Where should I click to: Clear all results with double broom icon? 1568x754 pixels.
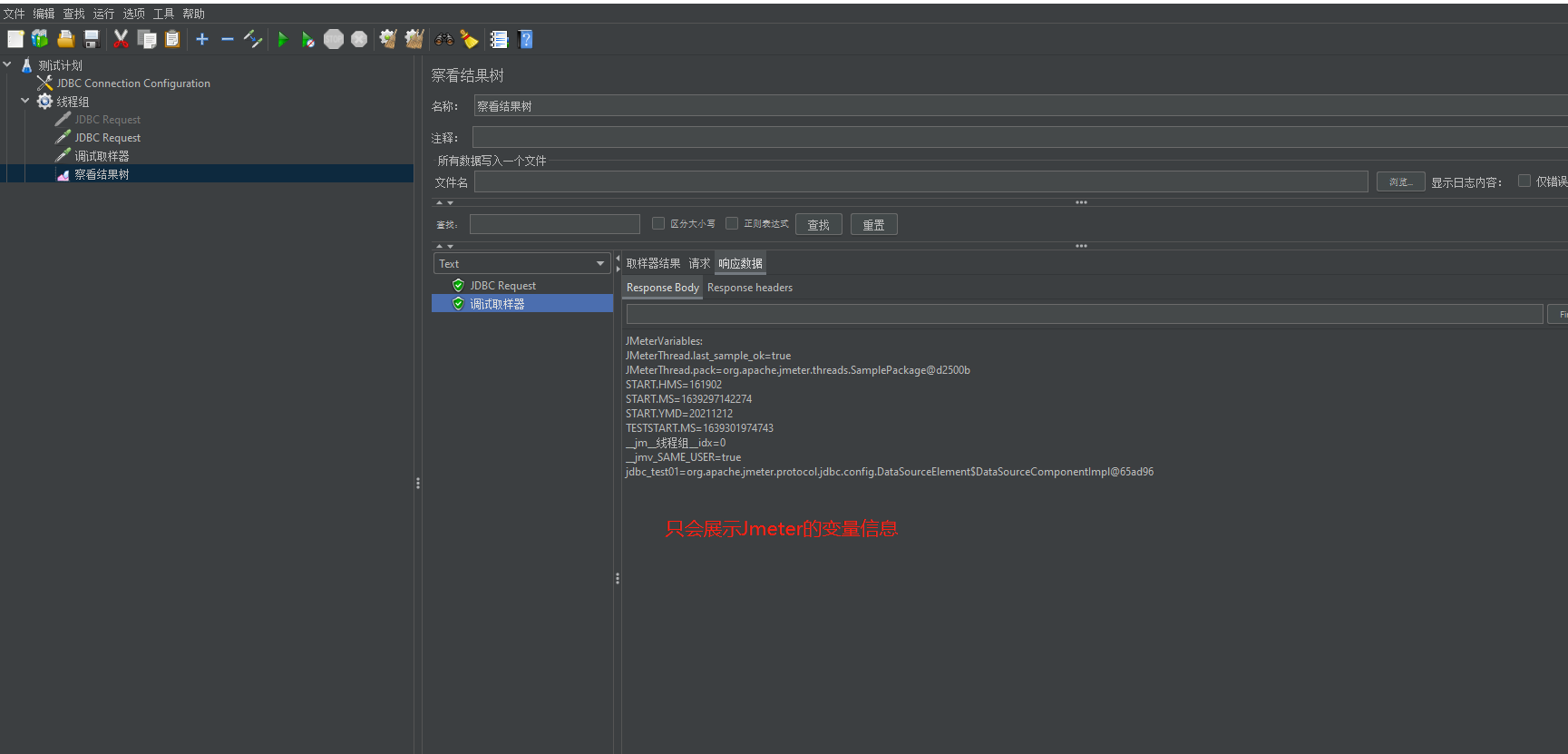(414, 39)
